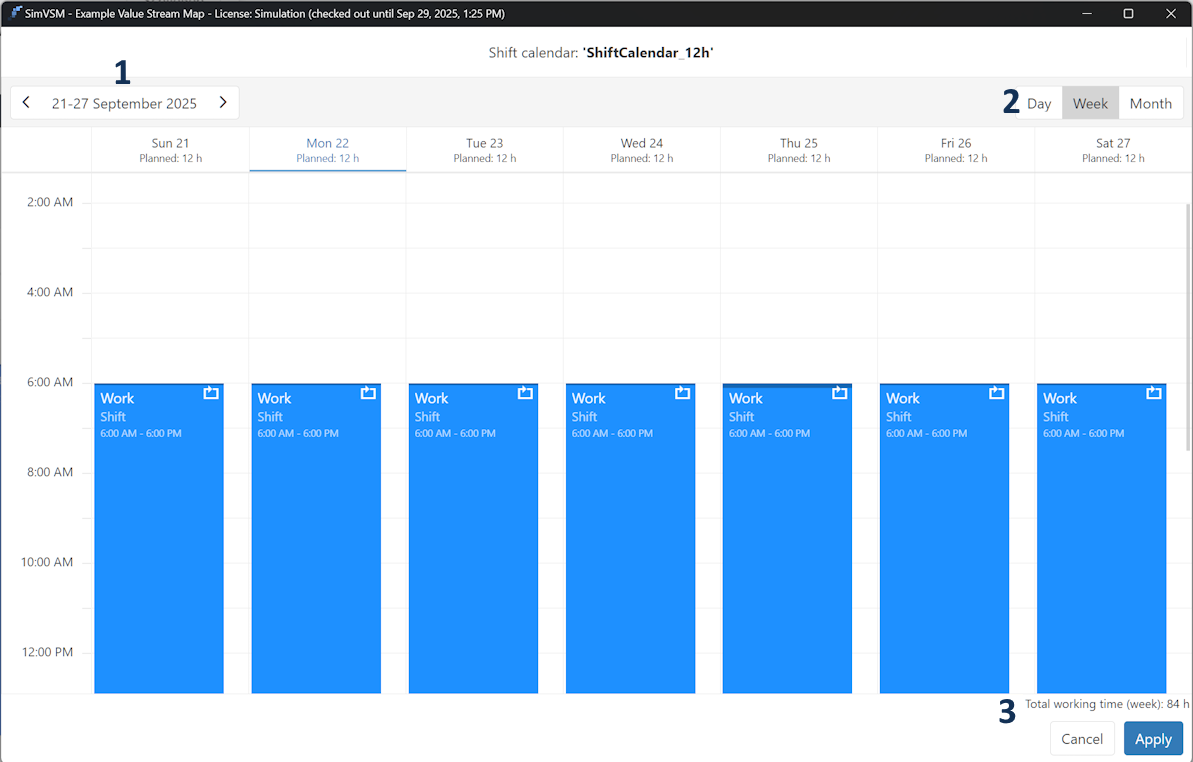The height and width of the screenshot is (762, 1193).
Task: Cancel the shift calendar dialog
Action: click(1081, 739)
